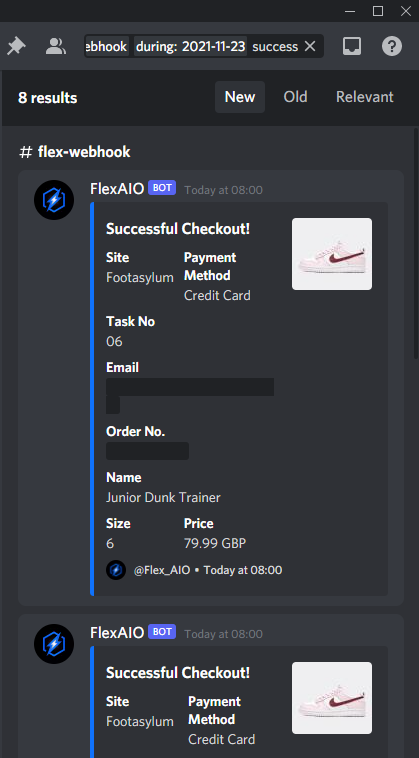Click the during: 2021-11-23 search filter
The width and height of the screenshot is (419, 758).
(x=190, y=46)
